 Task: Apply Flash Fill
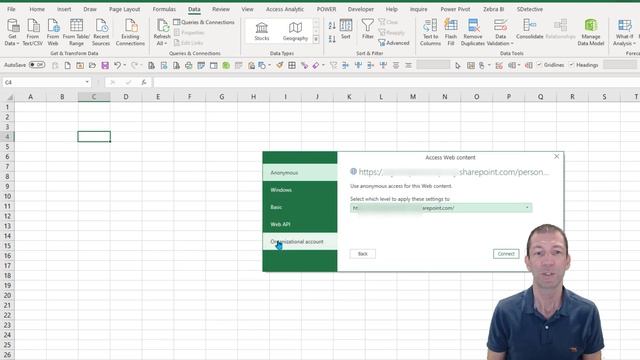pyautogui.click(x=451, y=32)
